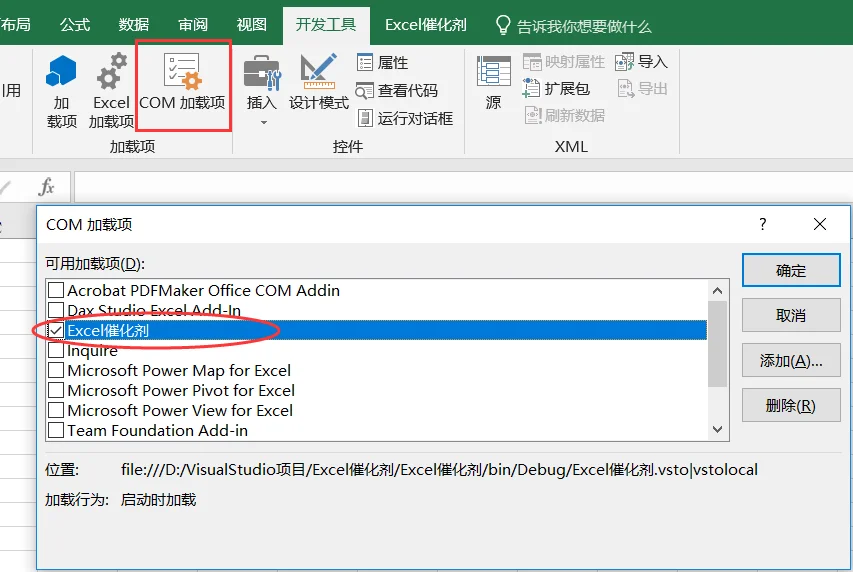This screenshot has height=572, width=853.
Task: Close the COM 加载项 dialog
Action: (x=820, y=224)
